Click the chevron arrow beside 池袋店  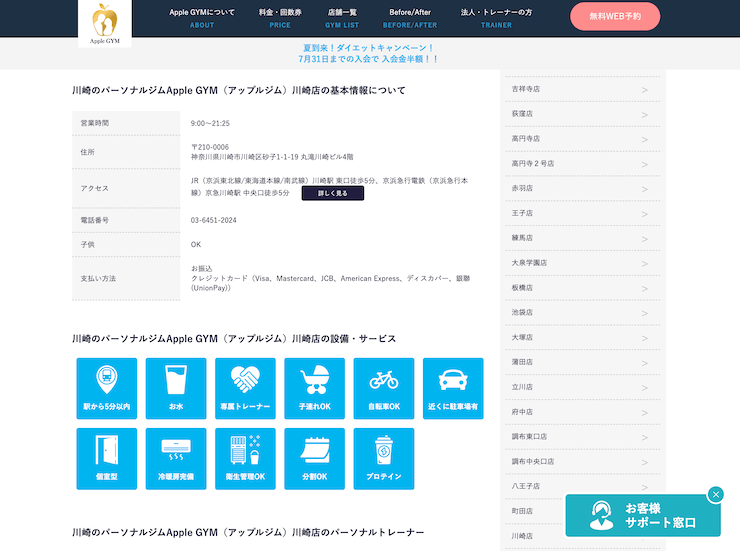coord(645,313)
